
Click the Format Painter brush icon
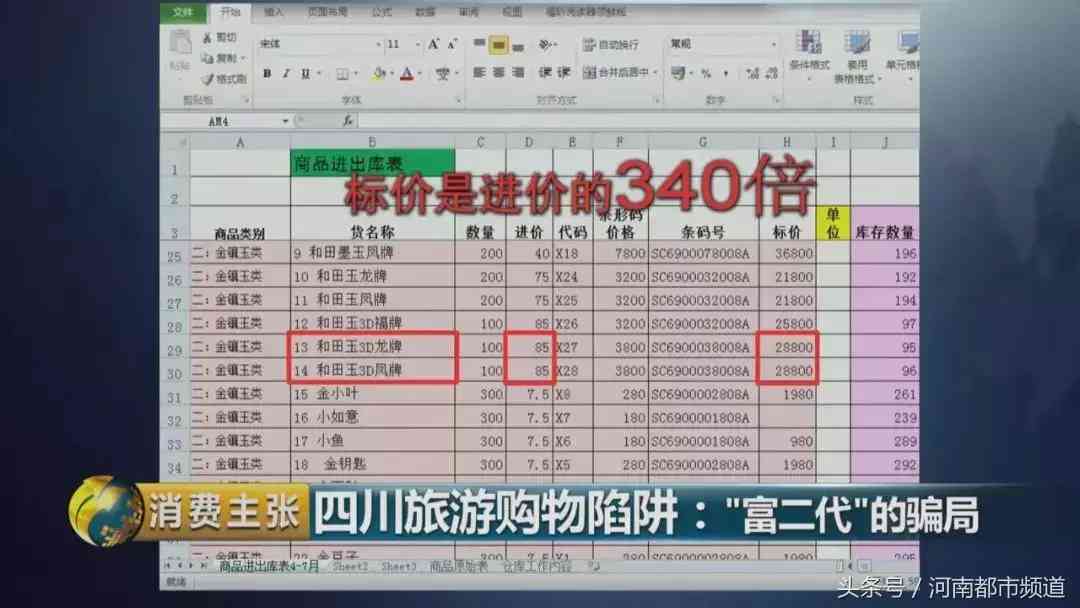click(207, 79)
